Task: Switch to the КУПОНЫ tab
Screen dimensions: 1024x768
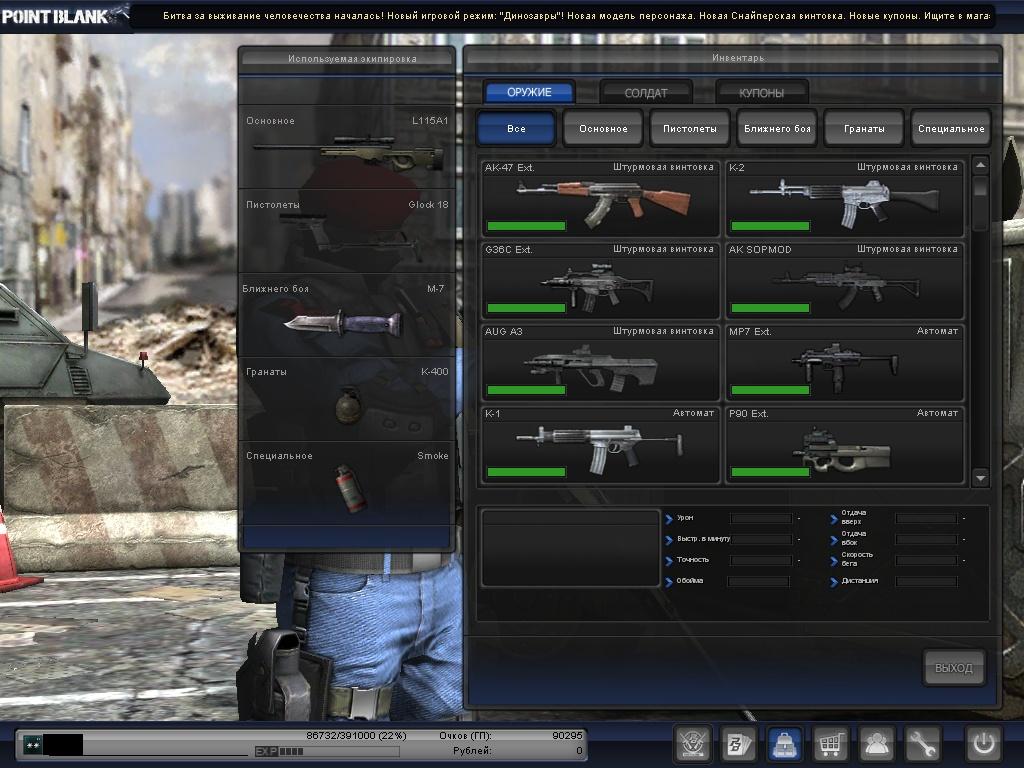Action: pyautogui.click(x=761, y=93)
